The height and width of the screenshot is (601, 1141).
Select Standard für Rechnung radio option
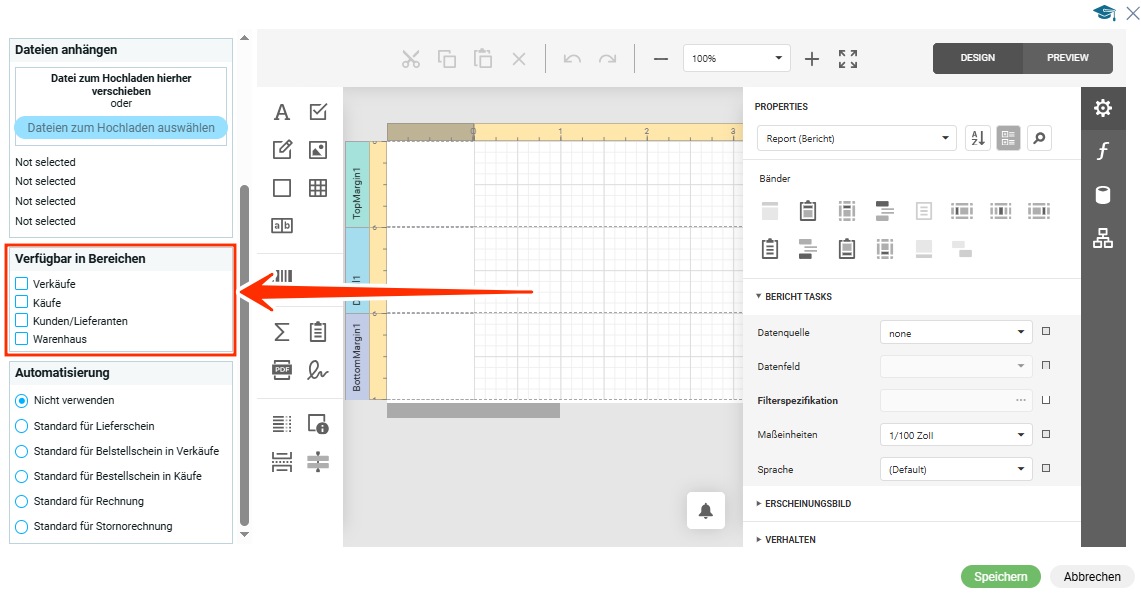22,501
